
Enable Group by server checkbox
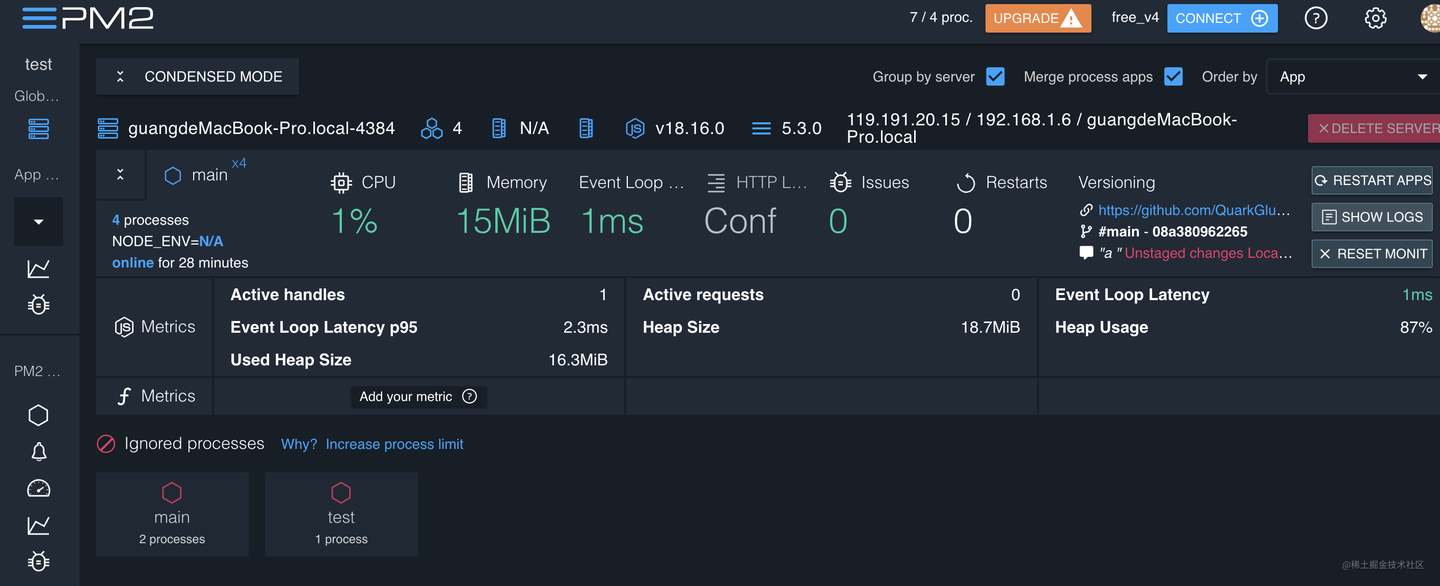coord(996,76)
